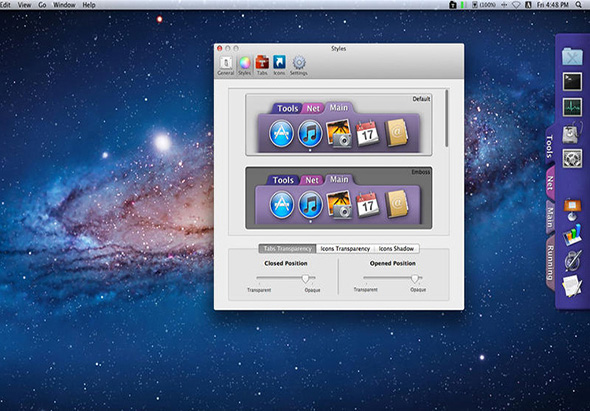The image size is (590, 411).
Task: Select the Icons Transparency segment
Action: 345,249
